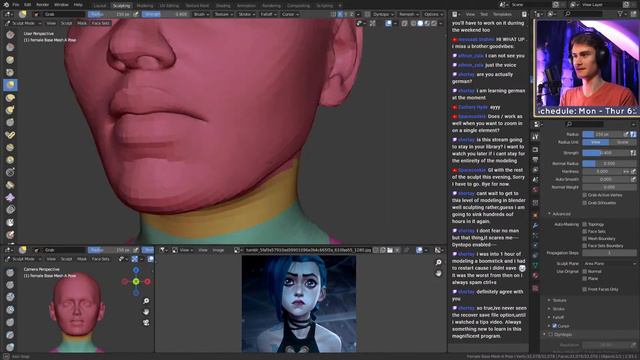Click zoom magnifier in camera viewport

[x=146, y=301]
